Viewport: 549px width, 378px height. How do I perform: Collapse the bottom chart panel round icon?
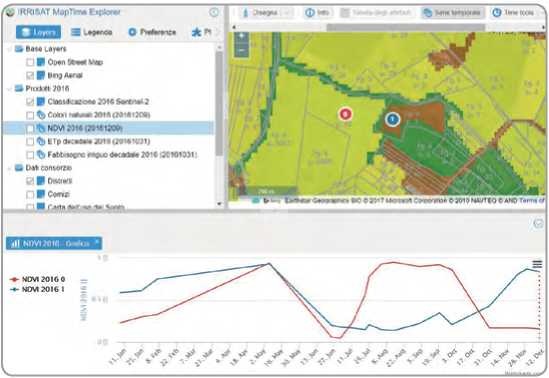click(538, 223)
